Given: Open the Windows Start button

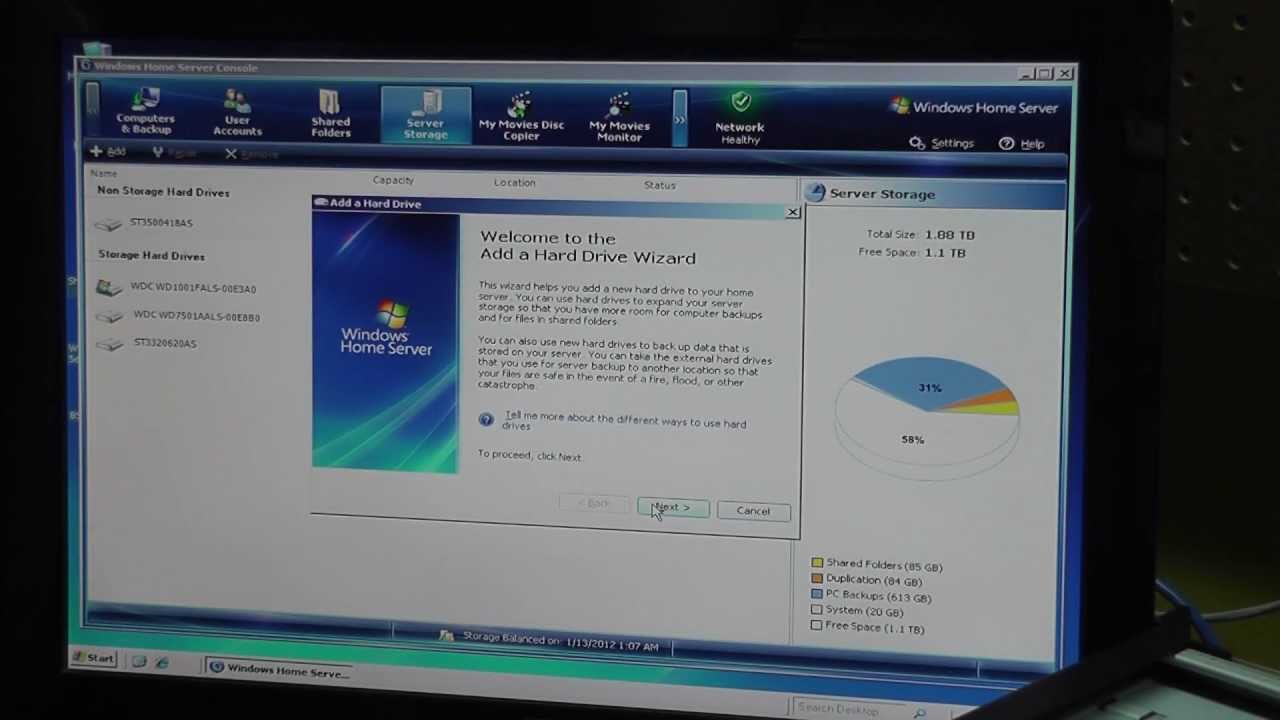Looking at the screenshot, I should 92,658.
